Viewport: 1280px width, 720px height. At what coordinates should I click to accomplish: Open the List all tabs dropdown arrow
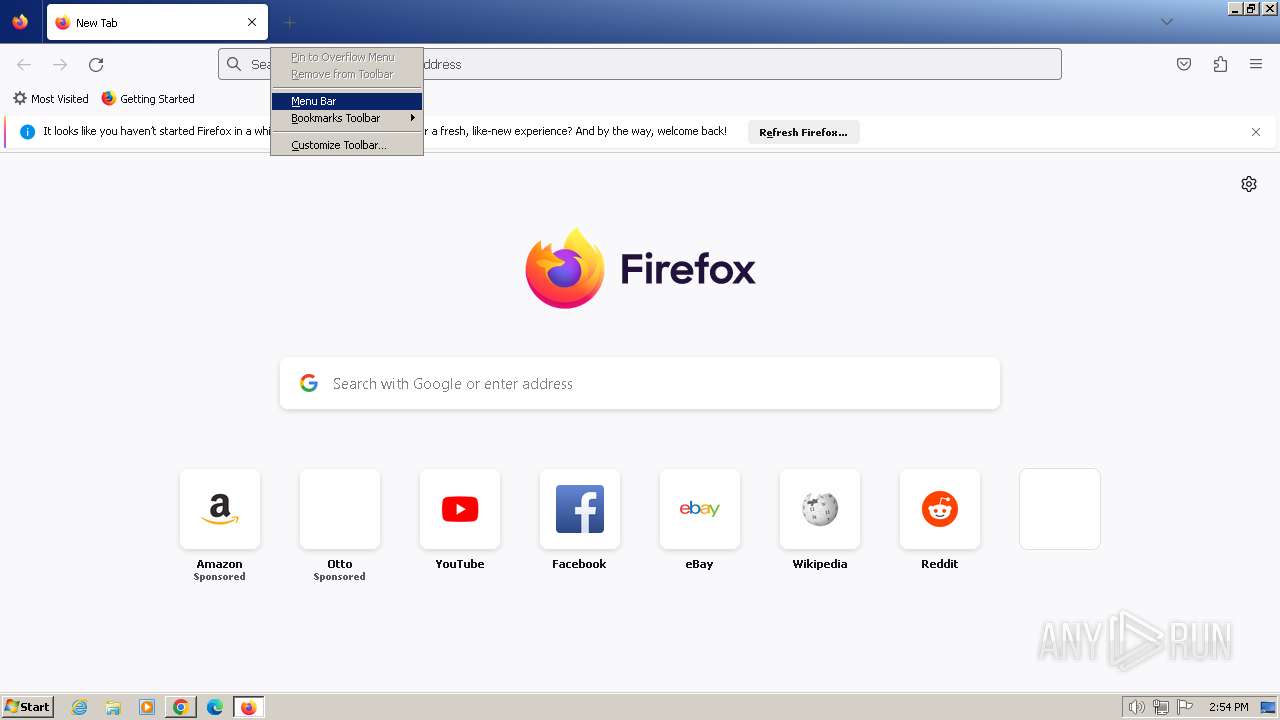pyautogui.click(x=1166, y=22)
